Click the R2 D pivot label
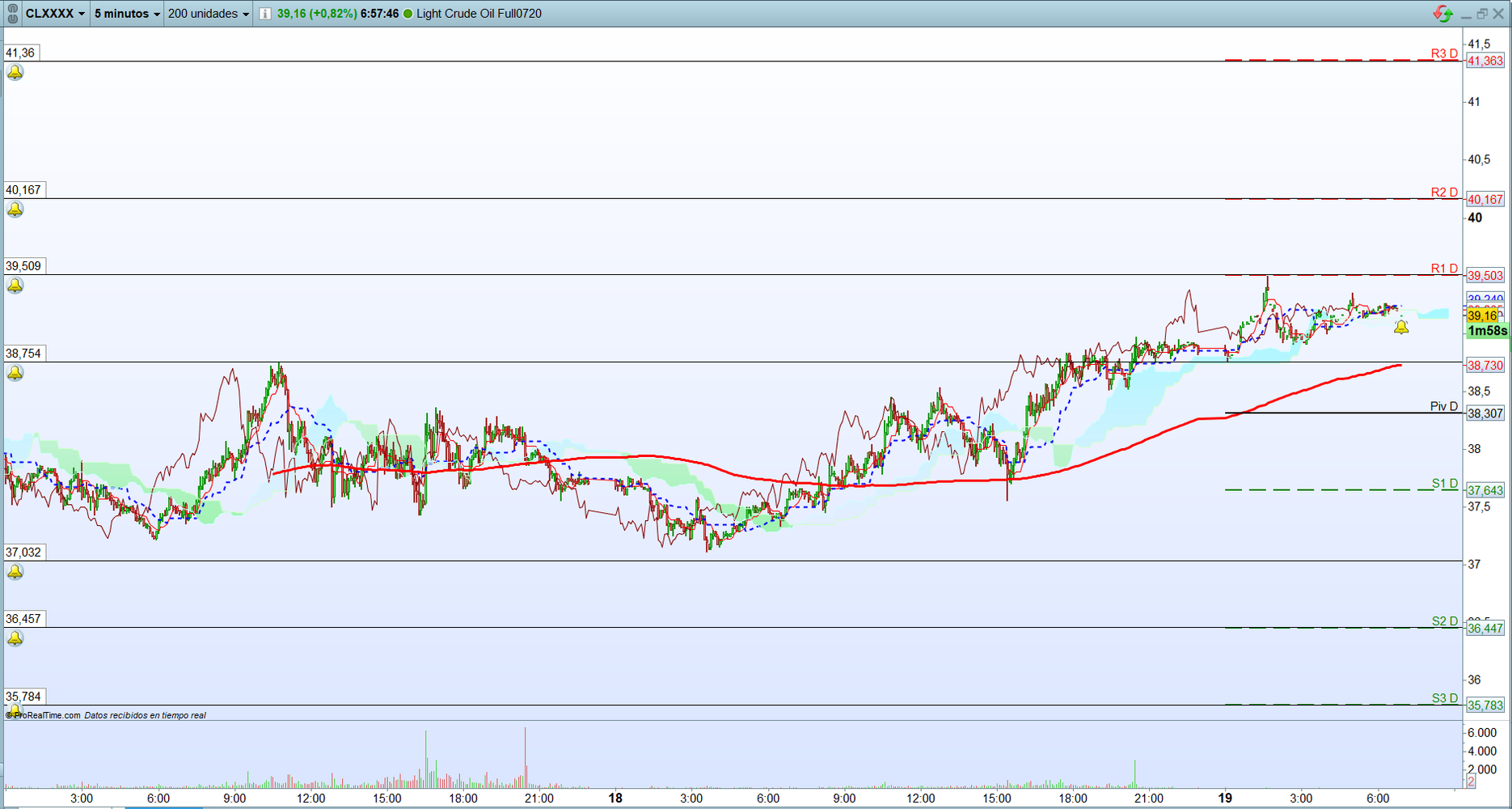Screen dimensions: 1512x809 pyautogui.click(x=1444, y=192)
